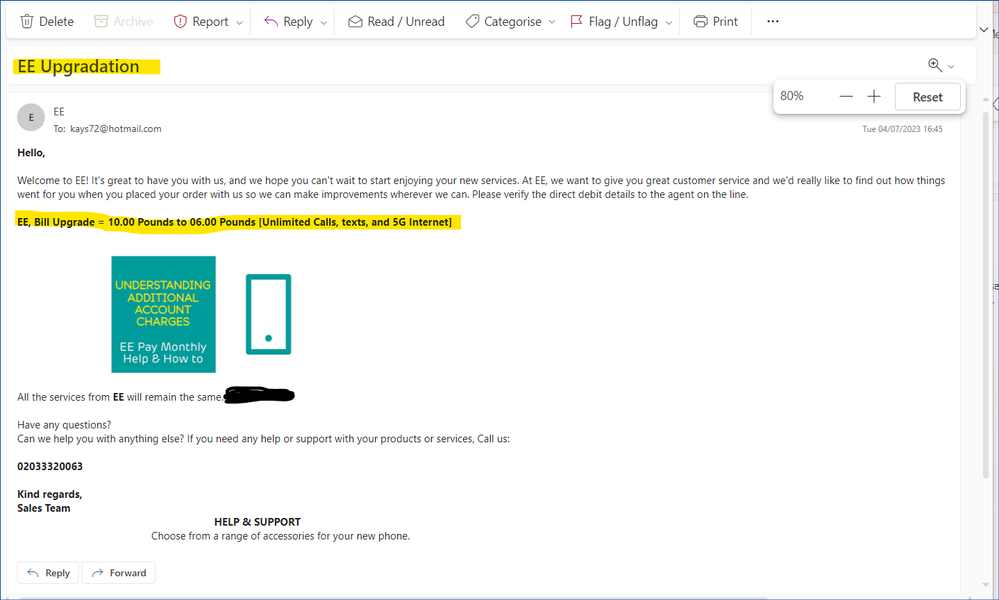The image size is (999, 600).
Task: Click the bottom Reply button
Action: 48,573
